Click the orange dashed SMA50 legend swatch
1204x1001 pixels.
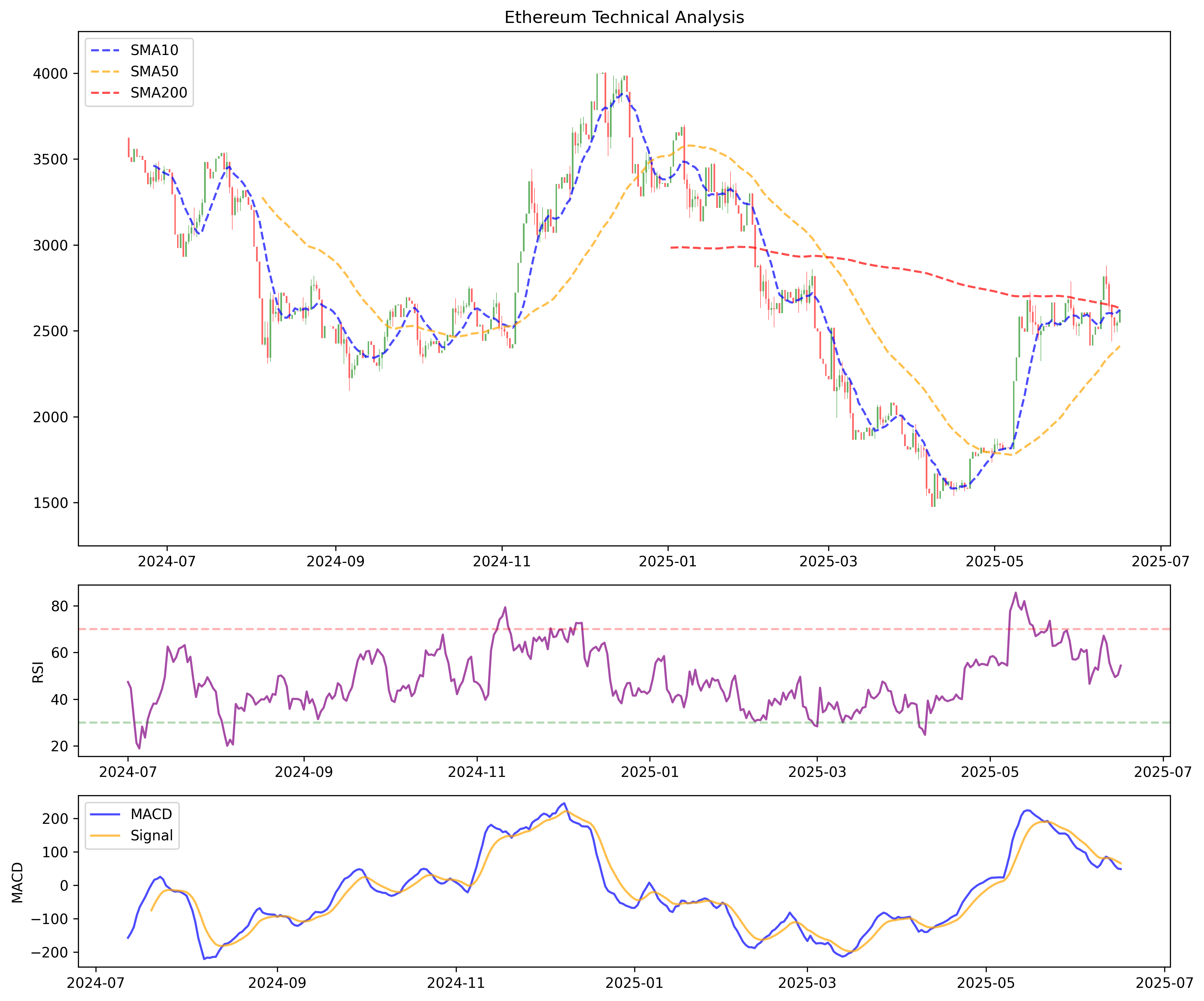pyautogui.click(x=106, y=72)
